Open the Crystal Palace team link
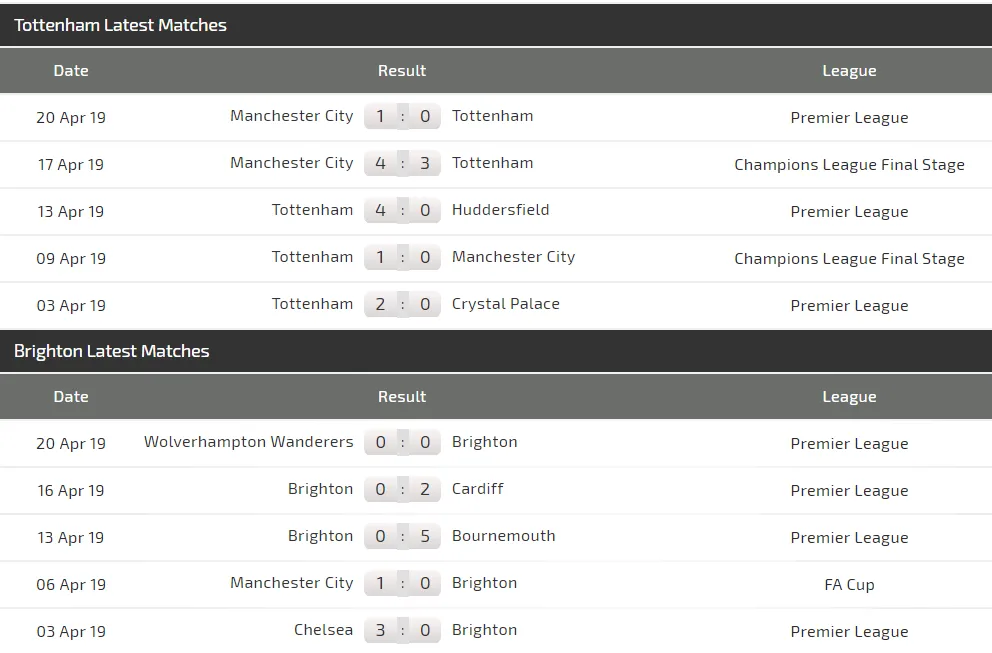 pyautogui.click(x=505, y=304)
